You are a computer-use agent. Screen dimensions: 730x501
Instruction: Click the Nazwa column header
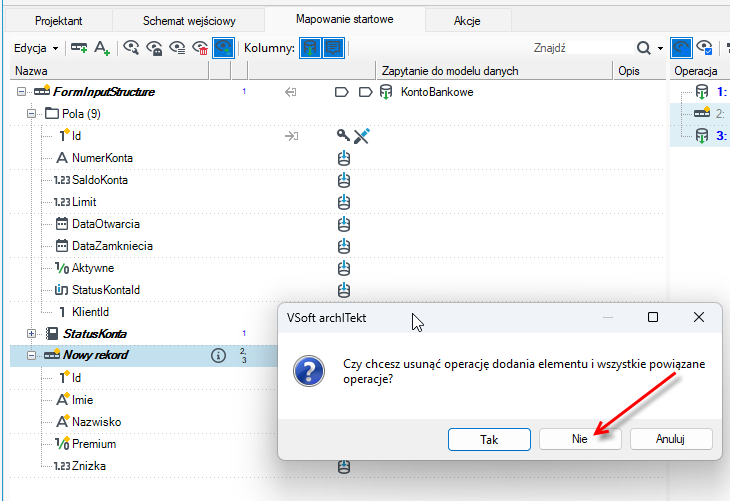click(x=109, y=71)
